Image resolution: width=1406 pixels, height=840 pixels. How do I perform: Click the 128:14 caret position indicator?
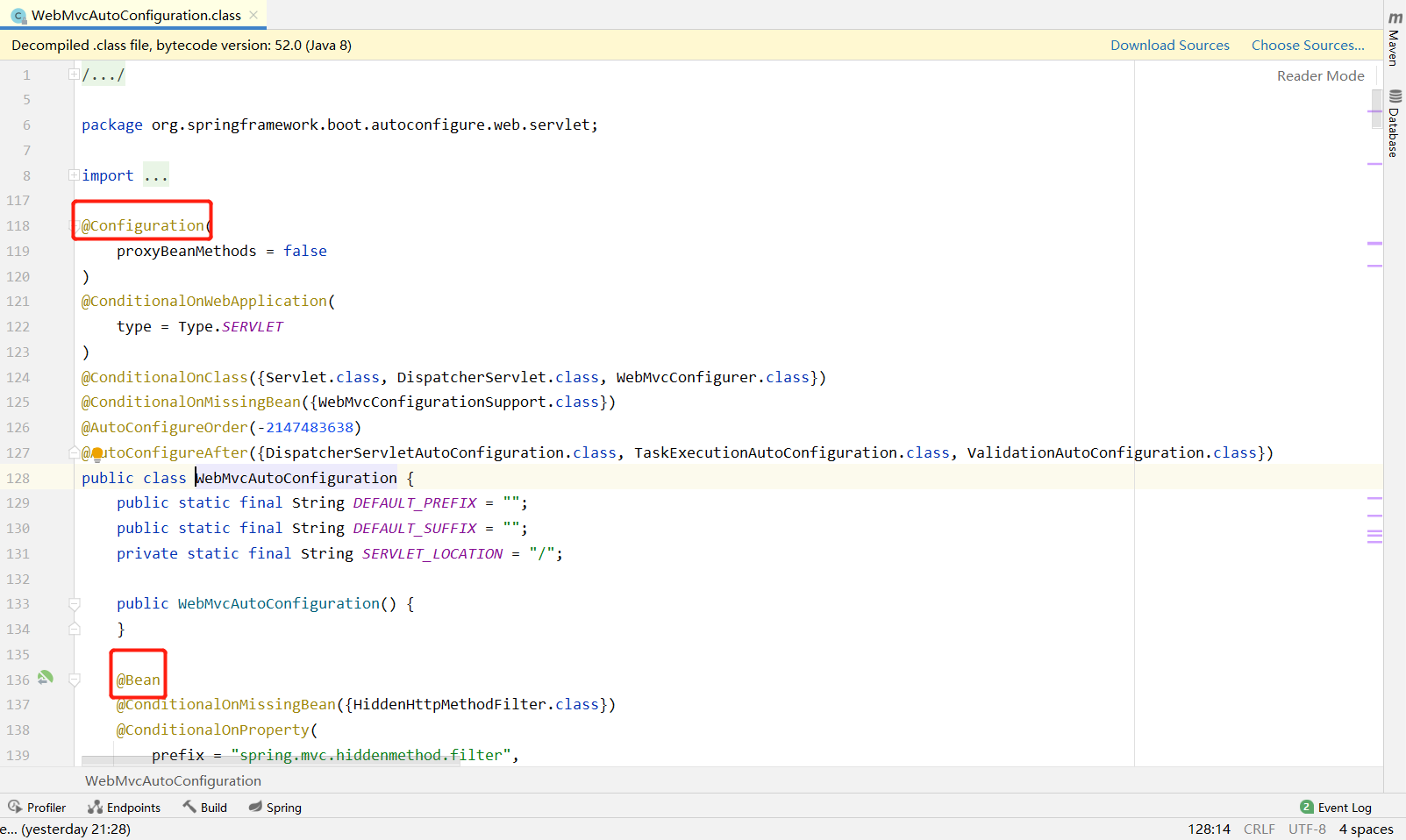tap(1209, 829)
